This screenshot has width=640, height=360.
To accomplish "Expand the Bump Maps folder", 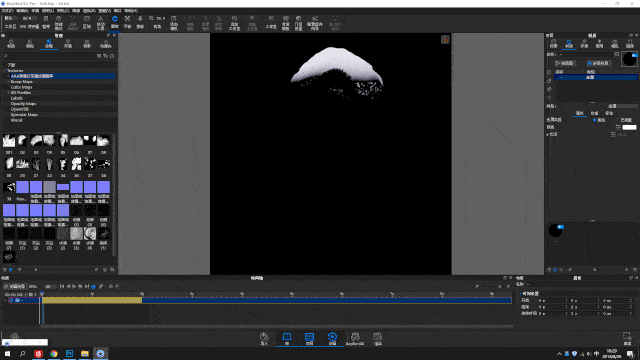I will click(8, 82).
